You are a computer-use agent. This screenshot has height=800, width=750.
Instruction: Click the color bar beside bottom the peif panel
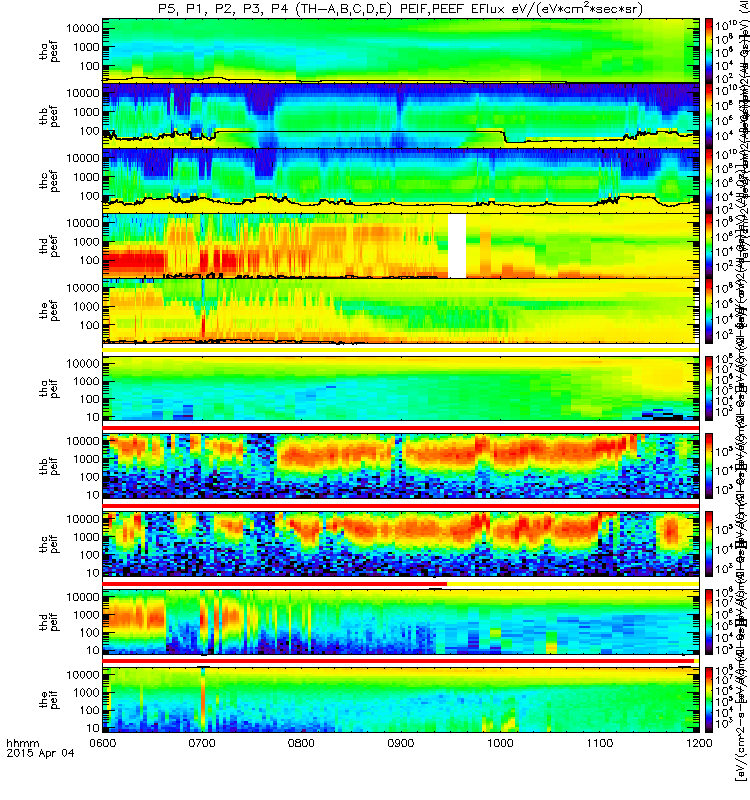[x=709, y=700]
